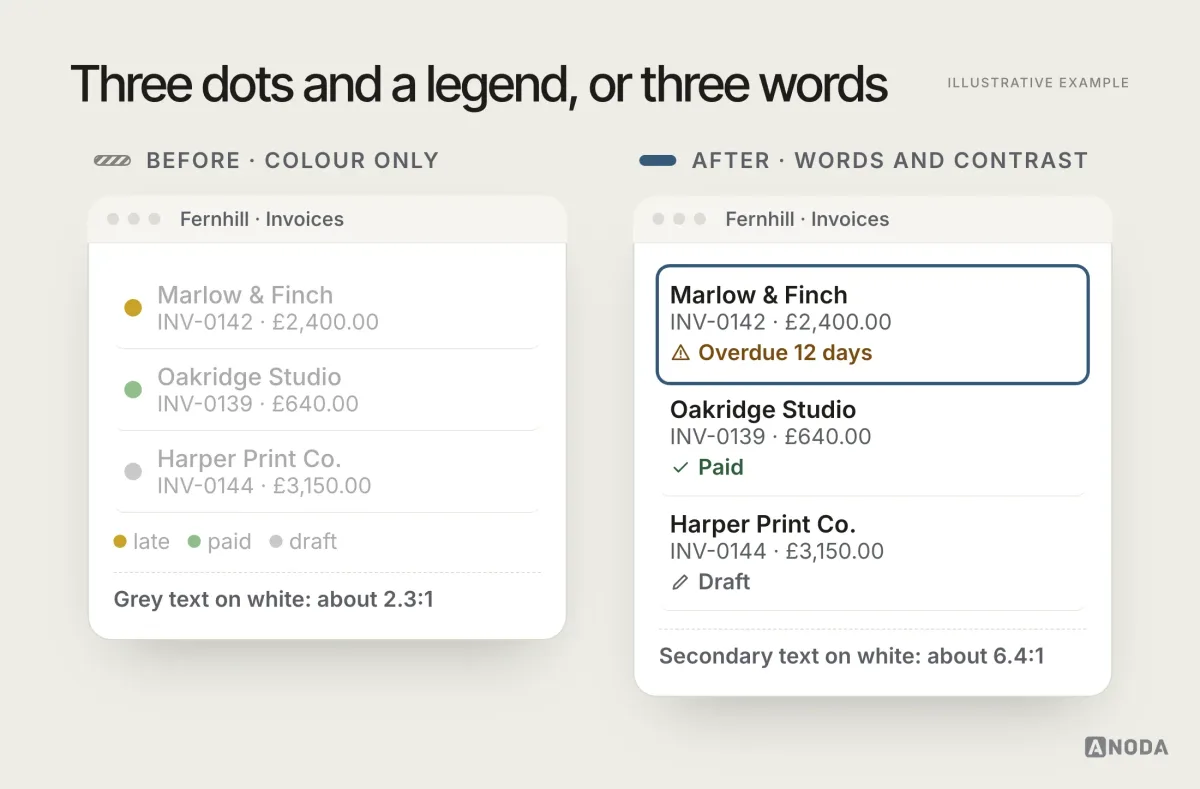Click the yellow legend dot labelled late
The width and height of the screenshot is (1200, 789).
click(x=120, y=542)
